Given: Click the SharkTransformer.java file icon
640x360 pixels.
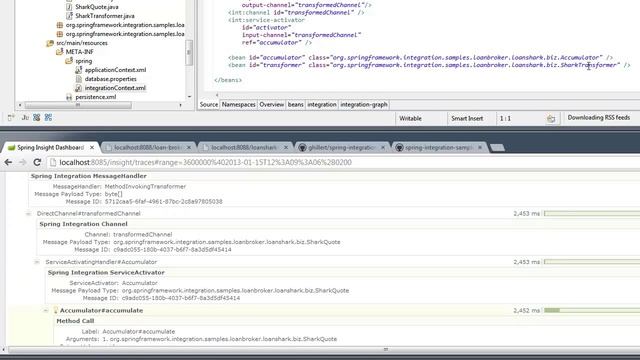Looking at the screenshot, I should (x=69, y=16).
